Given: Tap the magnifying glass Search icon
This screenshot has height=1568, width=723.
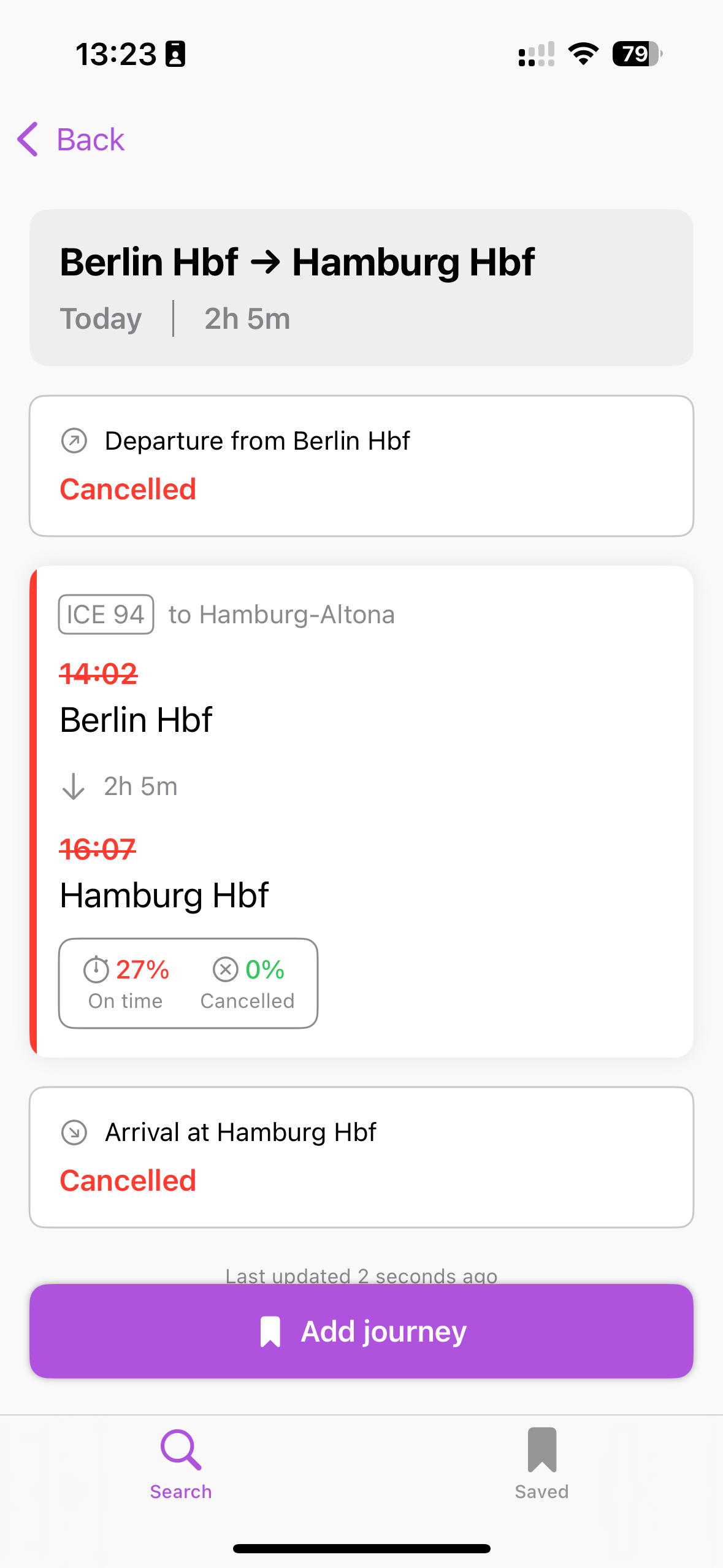Looking at the screenshot, I should coord(181,1450).
